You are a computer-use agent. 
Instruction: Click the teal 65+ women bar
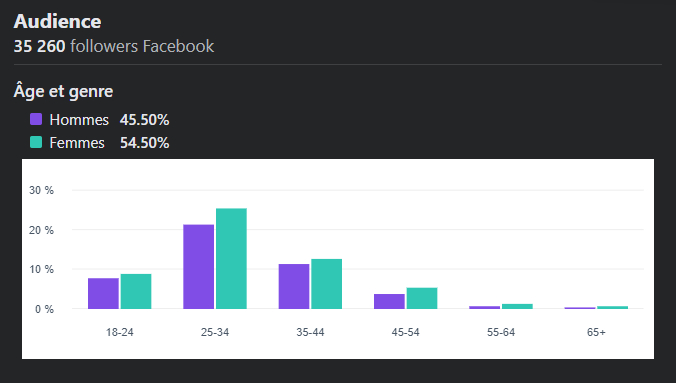point(613,308)
